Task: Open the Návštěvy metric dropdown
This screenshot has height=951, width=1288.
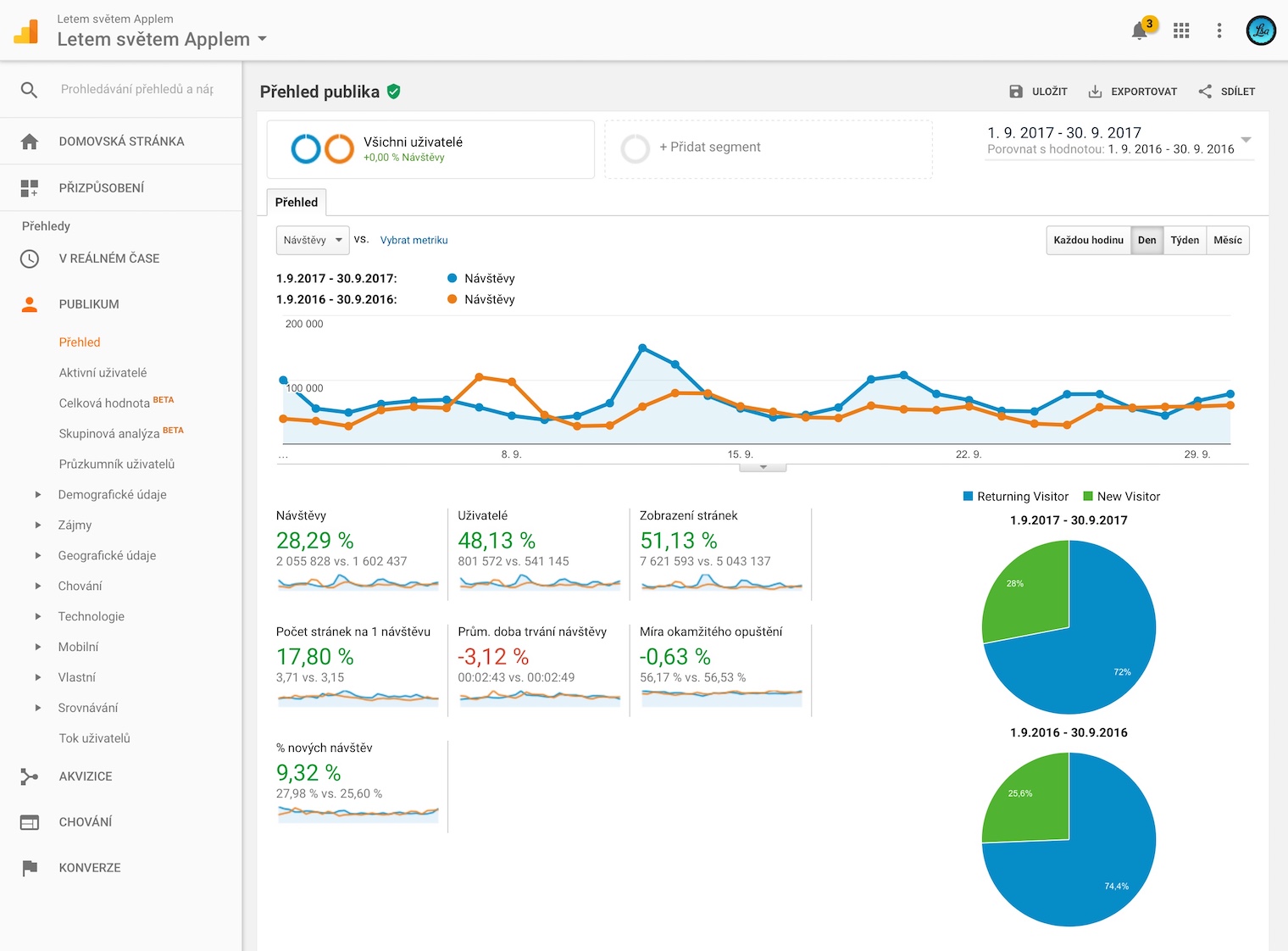Action: [313, 240]
